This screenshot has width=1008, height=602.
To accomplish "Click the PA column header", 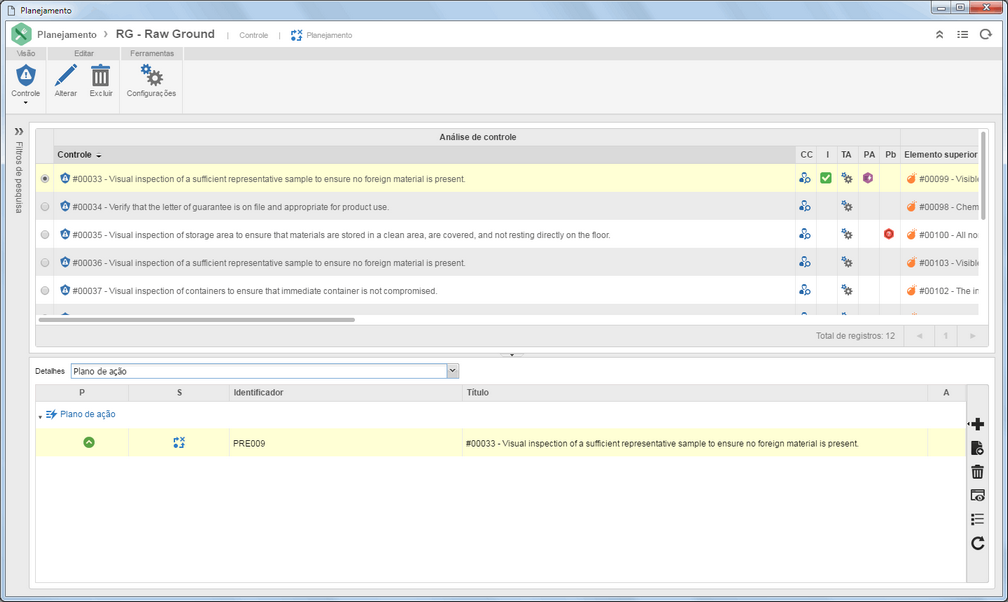I will (869, 154).
